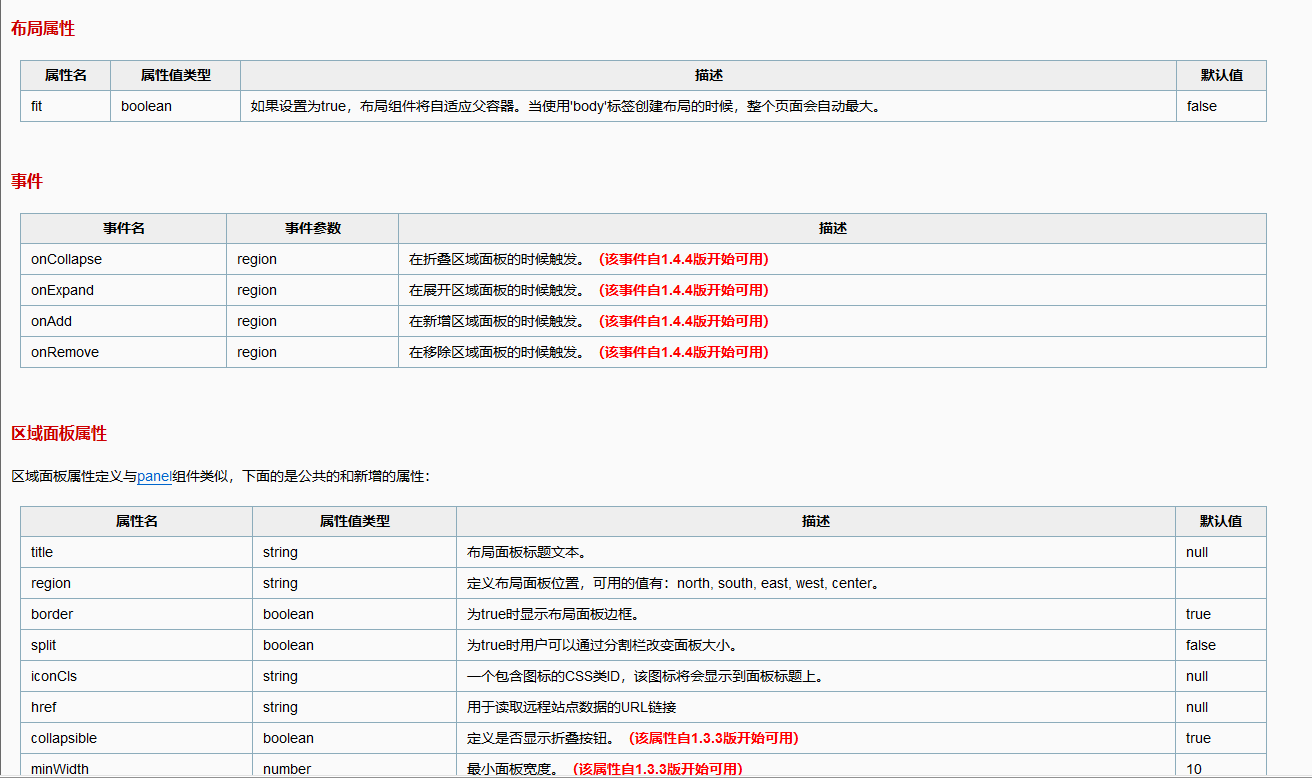This screenshot has height=778, width=1312.
Task: Click the boolean type in border row
Action: 288,614
